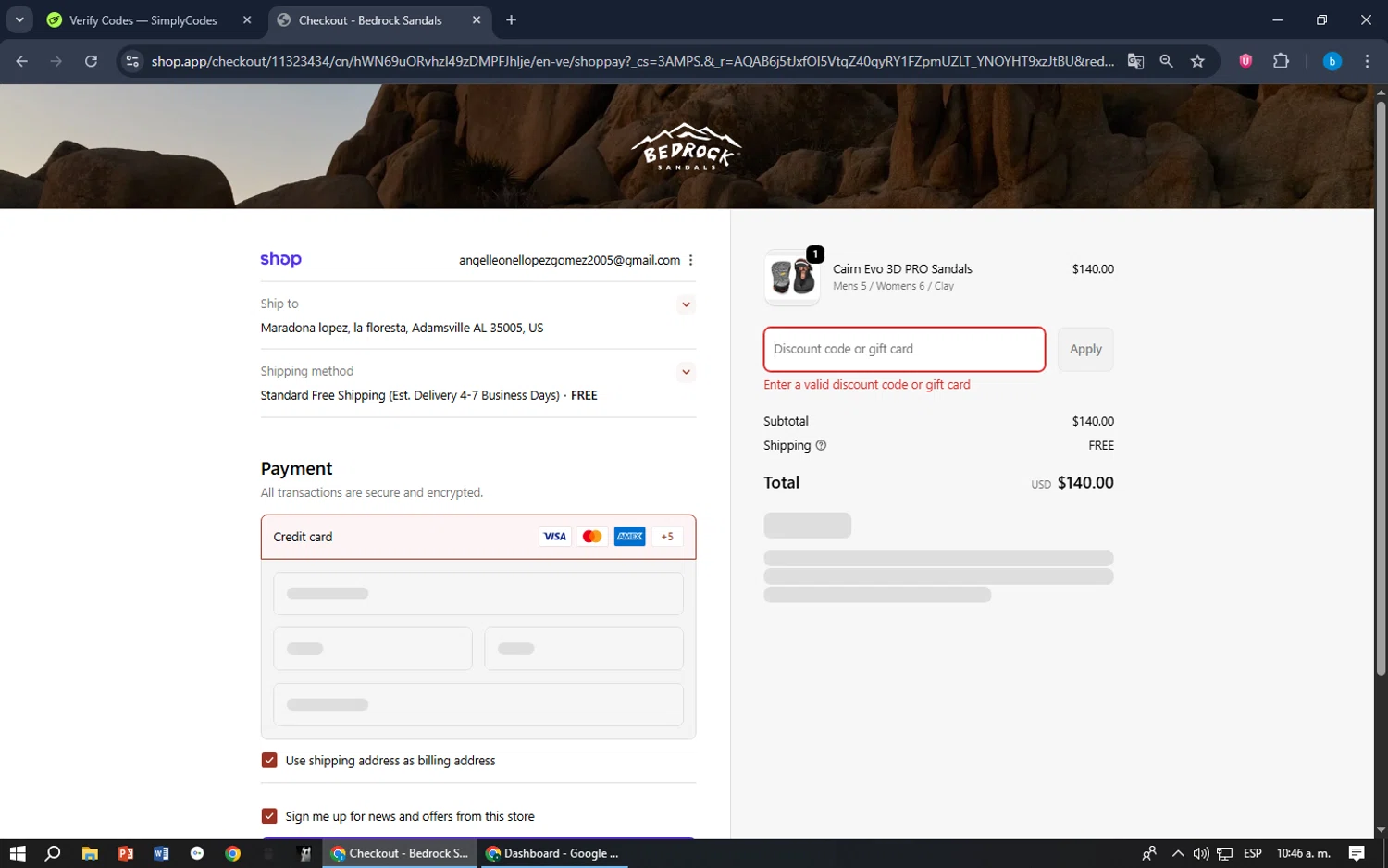Select the Checkout - Bedrock Sandals tab
This screenshot has height=868, width=1388.
coord(370,20)
